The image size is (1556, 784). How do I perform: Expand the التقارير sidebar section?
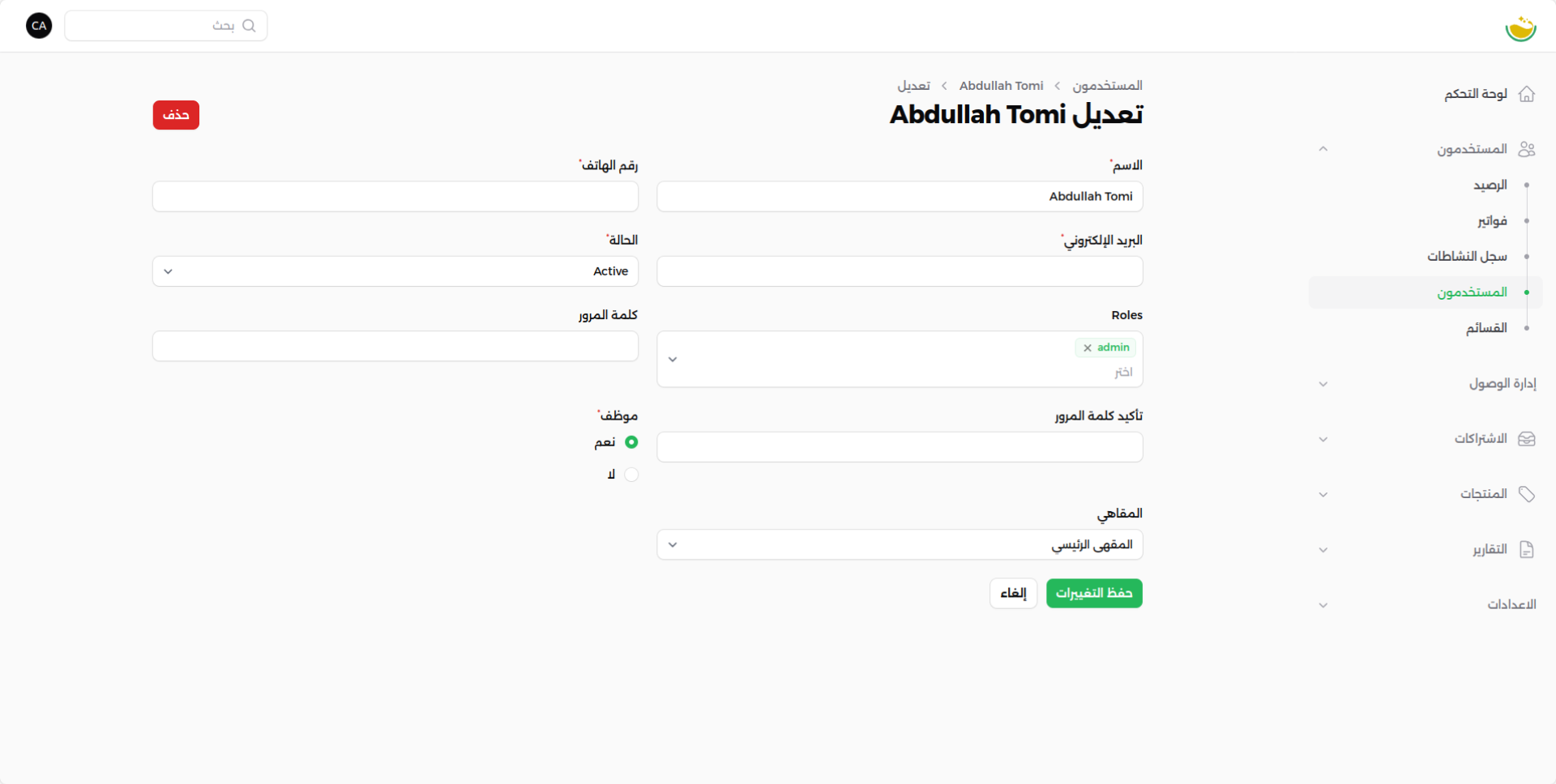(1323, 550)
